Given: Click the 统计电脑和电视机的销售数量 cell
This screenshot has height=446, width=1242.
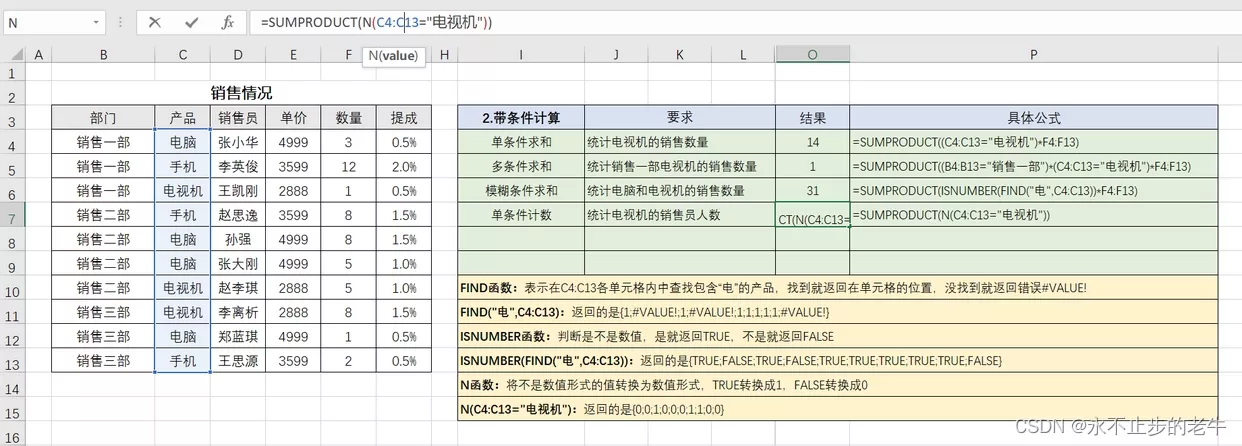Looking at the screenshot, I should point(680,190).
